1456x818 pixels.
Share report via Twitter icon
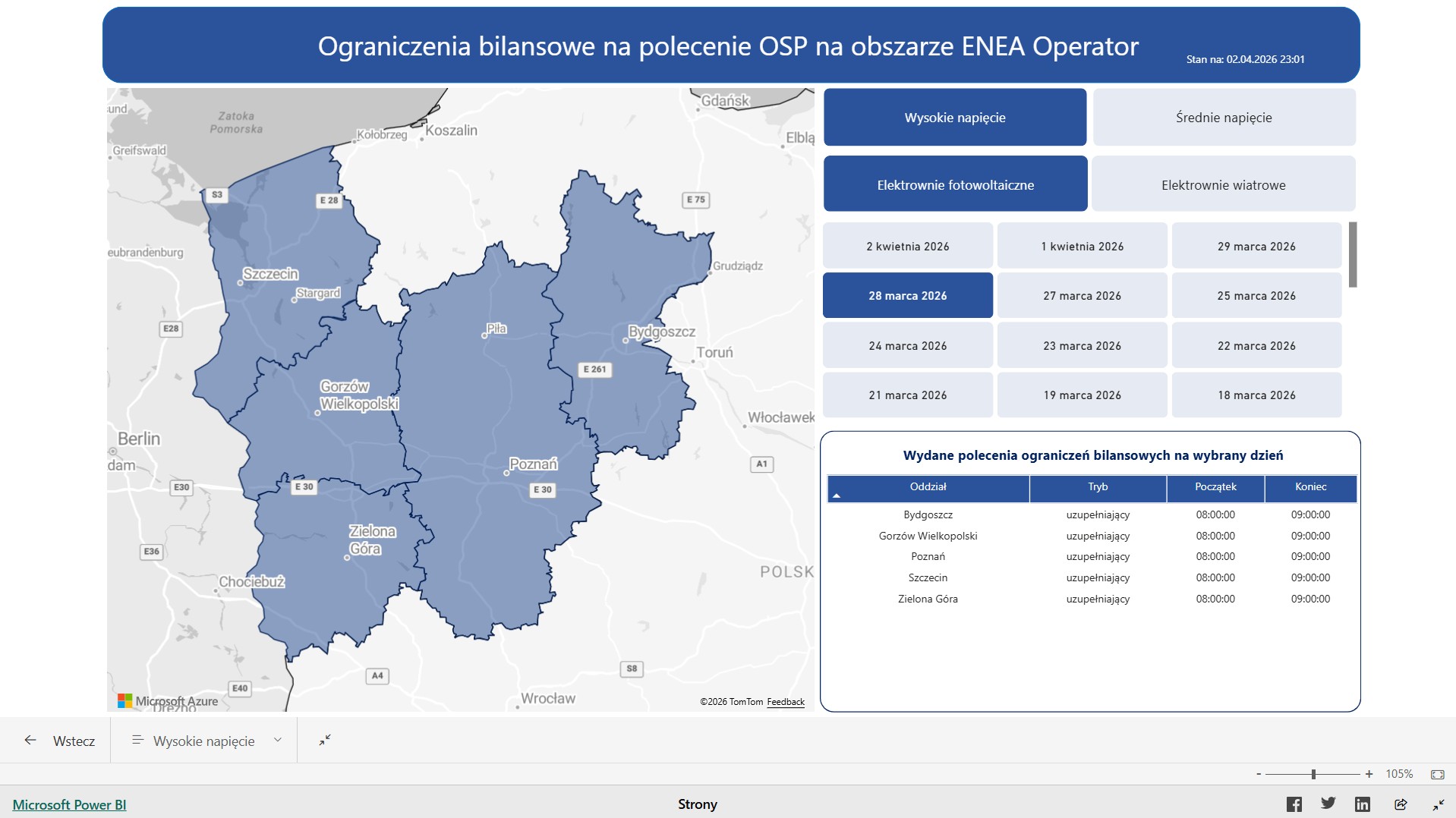coord(1328,804)
